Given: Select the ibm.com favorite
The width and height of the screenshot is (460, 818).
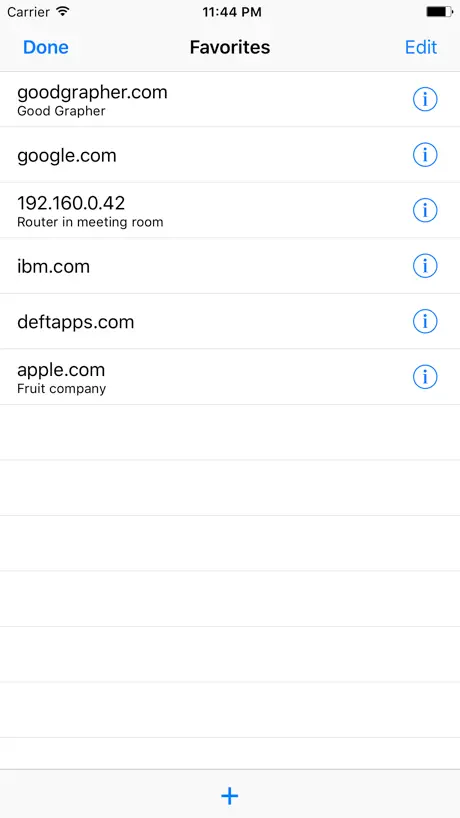Looking at the screenshot, I should (x=230, y=266).
